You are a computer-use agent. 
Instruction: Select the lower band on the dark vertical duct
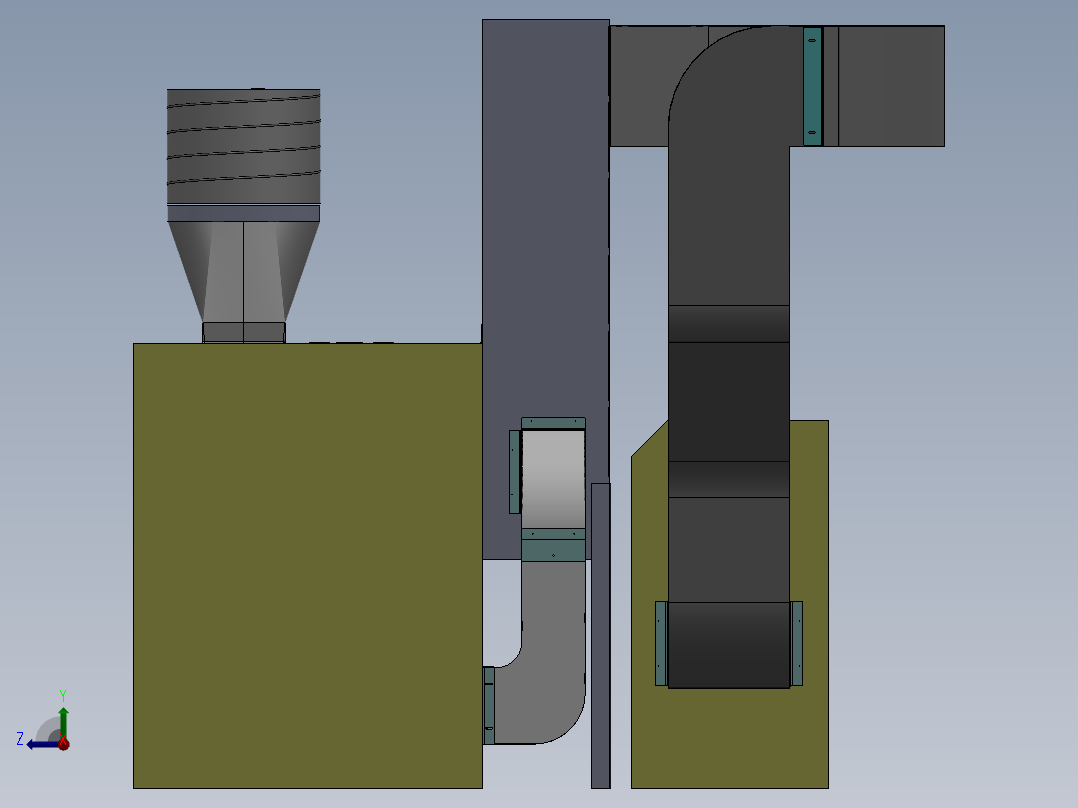(x=729, y=479)
